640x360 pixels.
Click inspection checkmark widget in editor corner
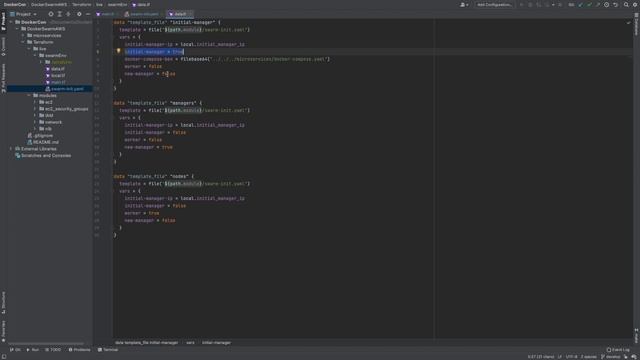pos(629,23)
